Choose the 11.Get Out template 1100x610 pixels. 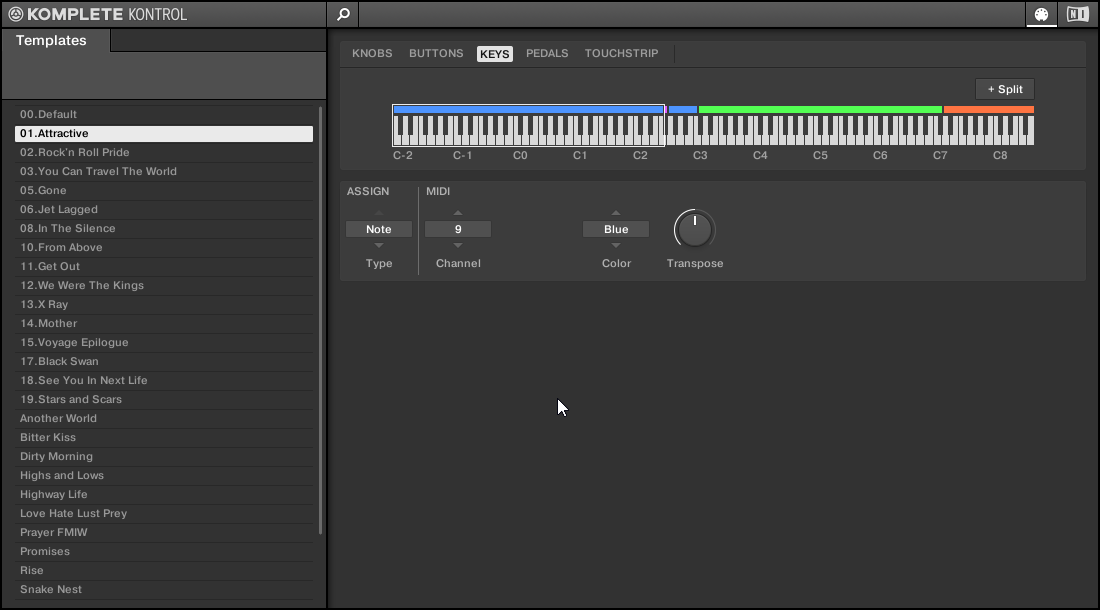point(164,266)
